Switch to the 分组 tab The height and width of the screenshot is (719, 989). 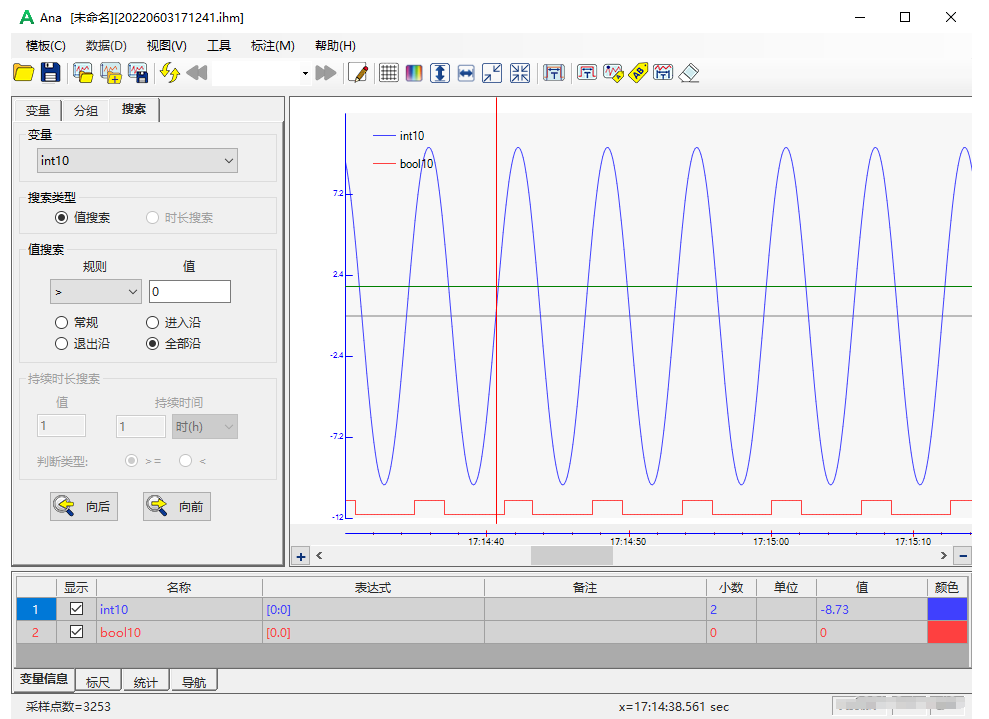click(86, 110)
